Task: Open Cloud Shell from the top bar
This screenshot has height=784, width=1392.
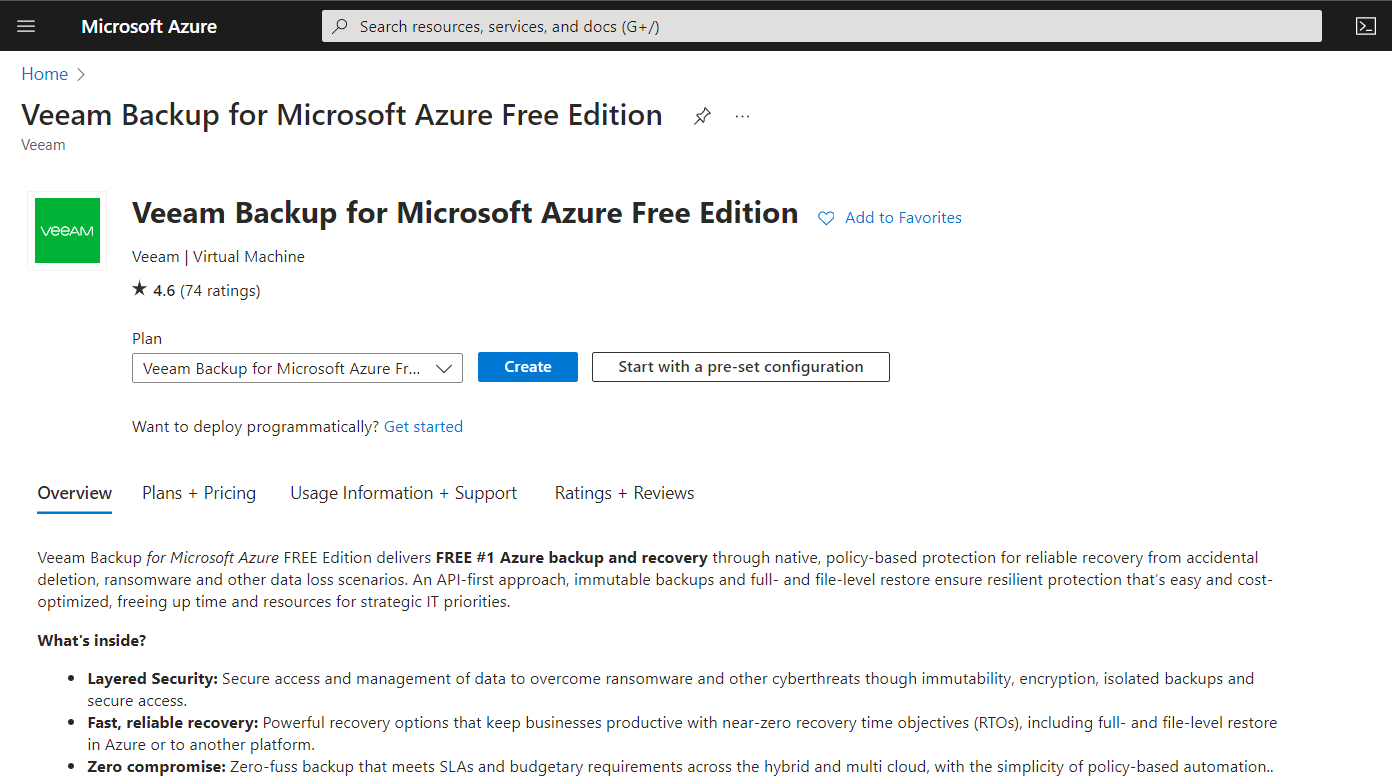Action: 1365,26
